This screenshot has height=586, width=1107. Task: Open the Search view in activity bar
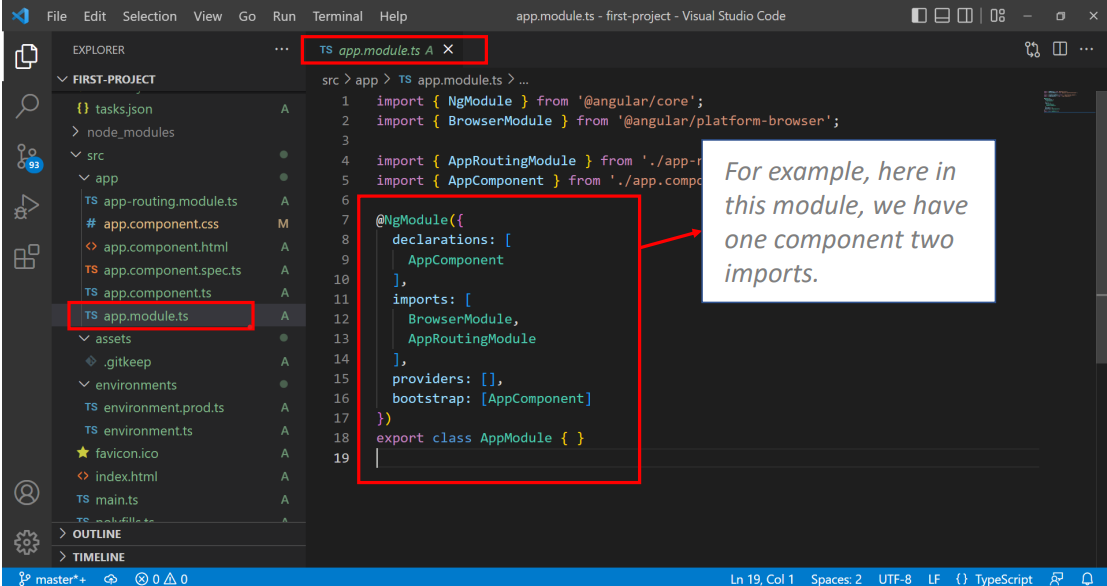pos(27,106)
